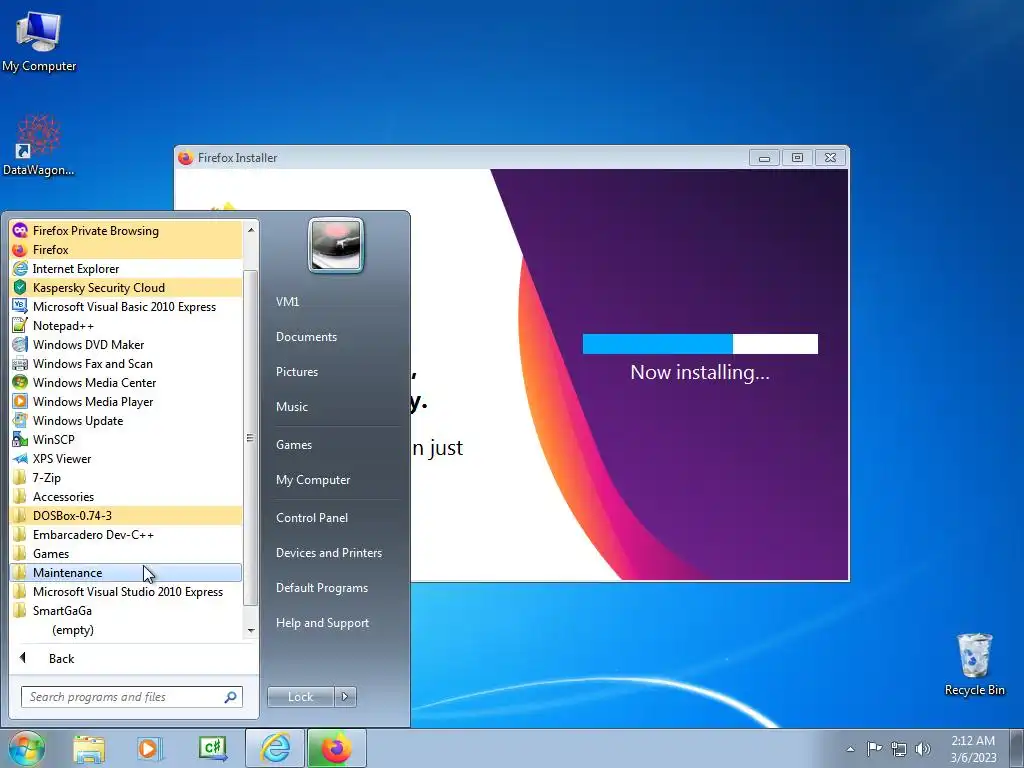
Task: Open Firefox Private Browsing from Start menu
Action: click(126, 231)
